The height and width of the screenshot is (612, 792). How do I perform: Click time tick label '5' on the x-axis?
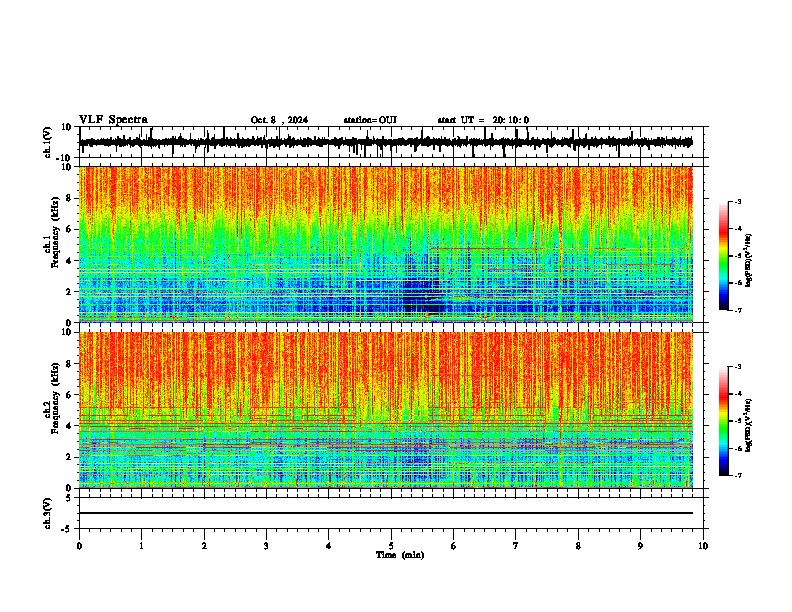click(391, 546)
